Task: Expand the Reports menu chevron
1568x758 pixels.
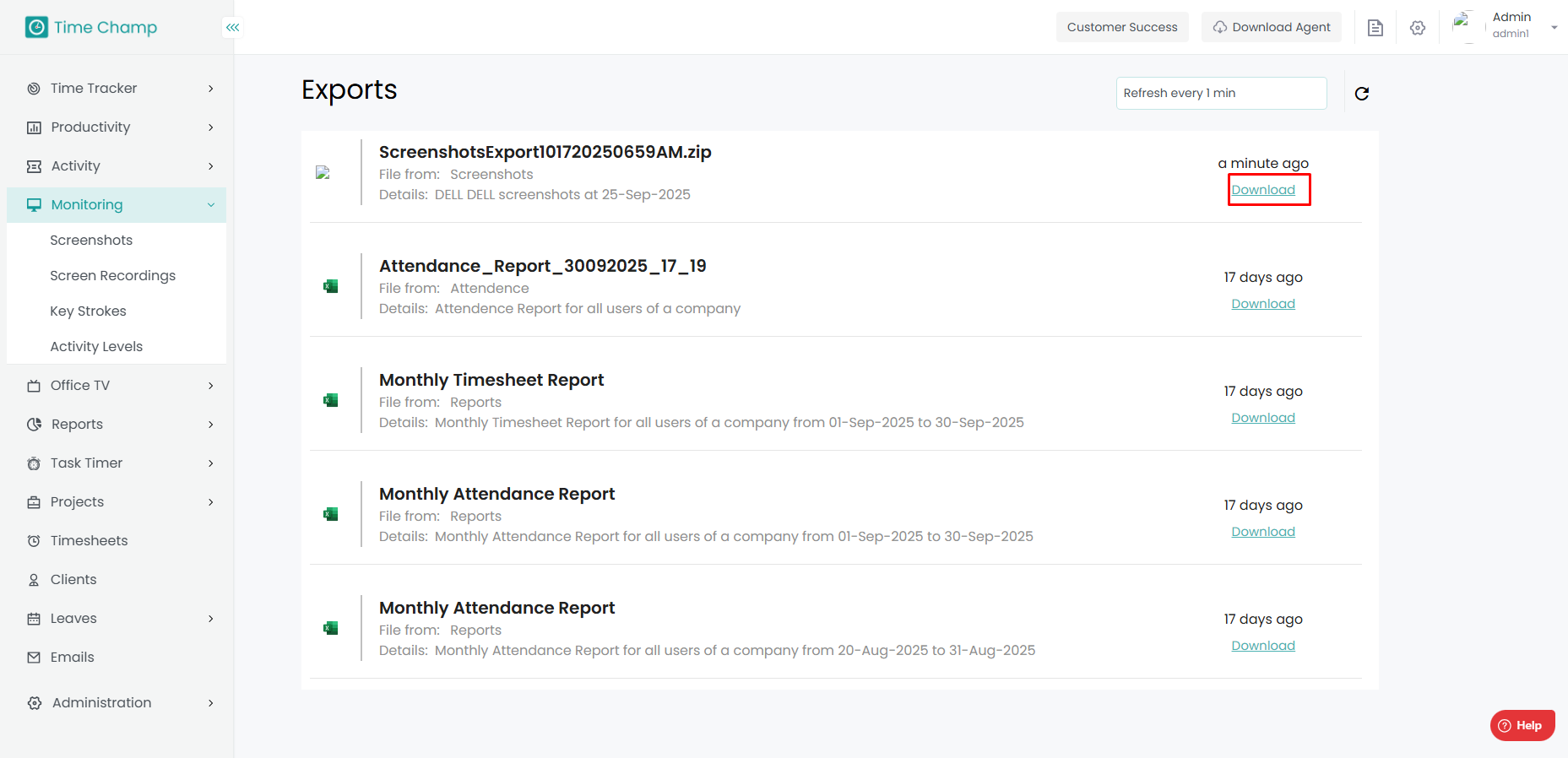Action: coord(211,425)
